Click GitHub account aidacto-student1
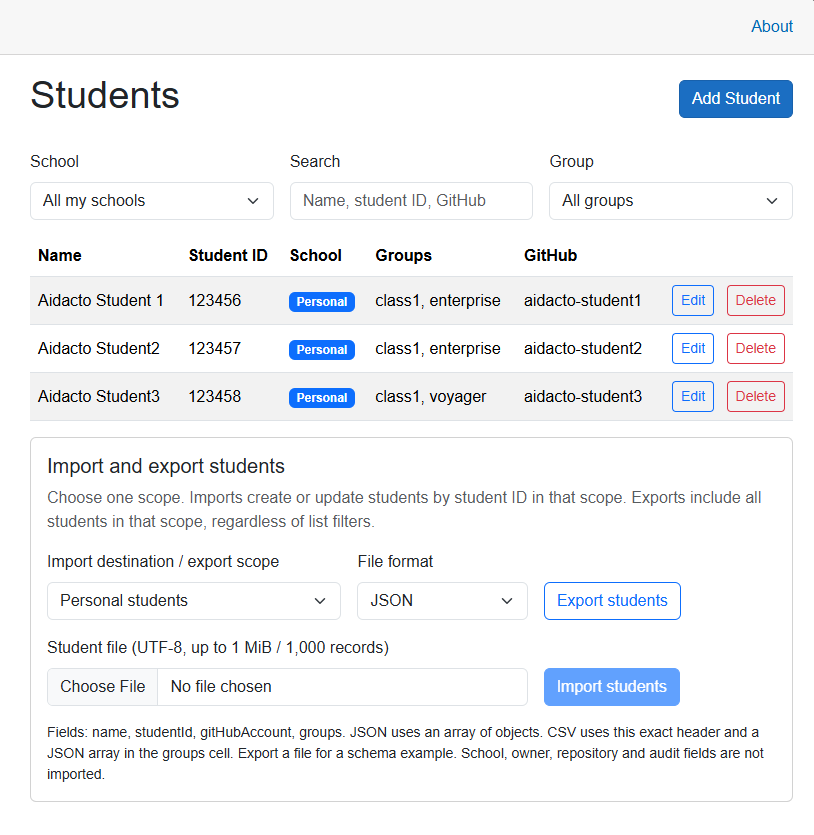 582,300
